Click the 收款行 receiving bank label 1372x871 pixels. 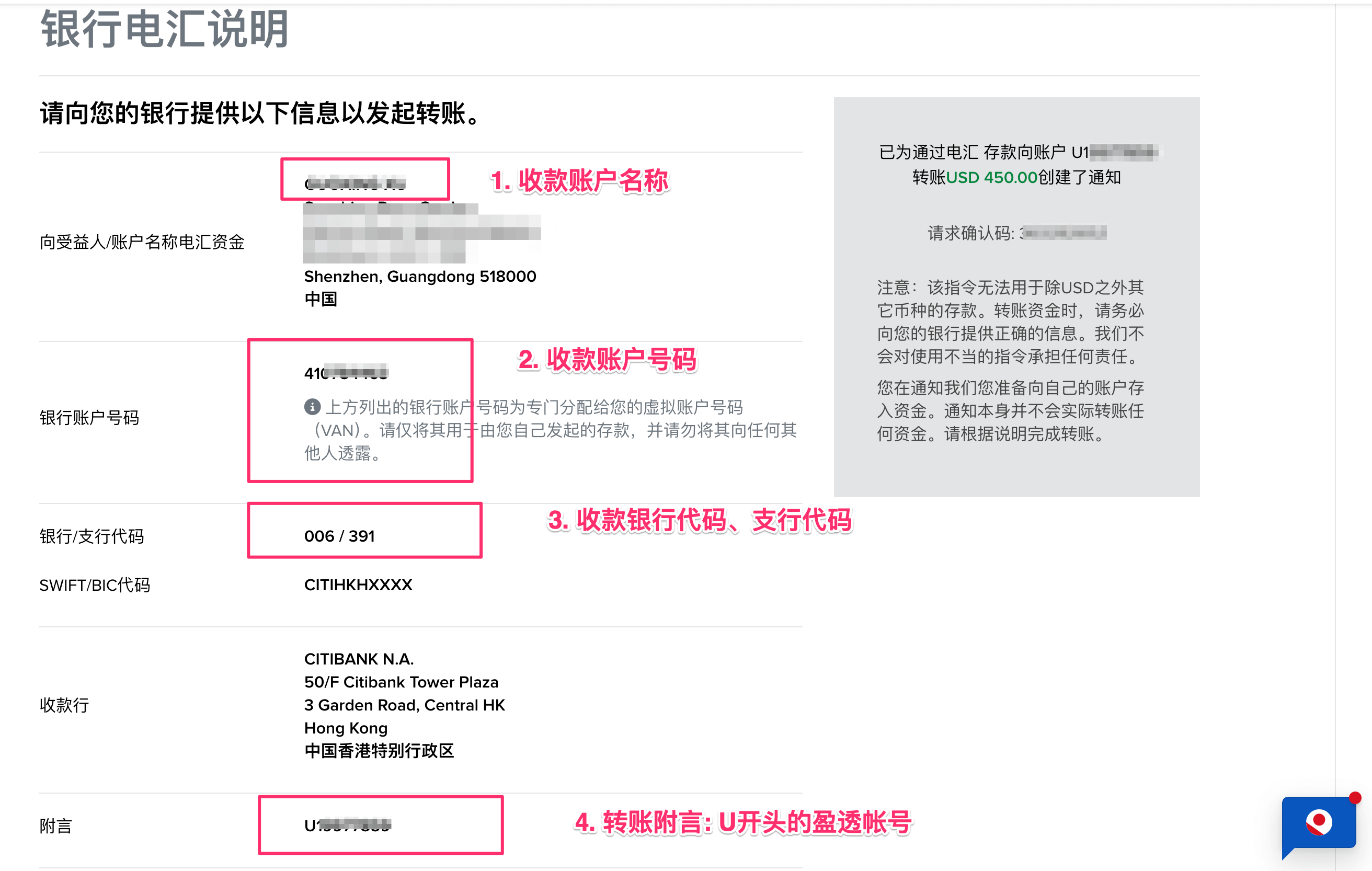coord(64,705)
